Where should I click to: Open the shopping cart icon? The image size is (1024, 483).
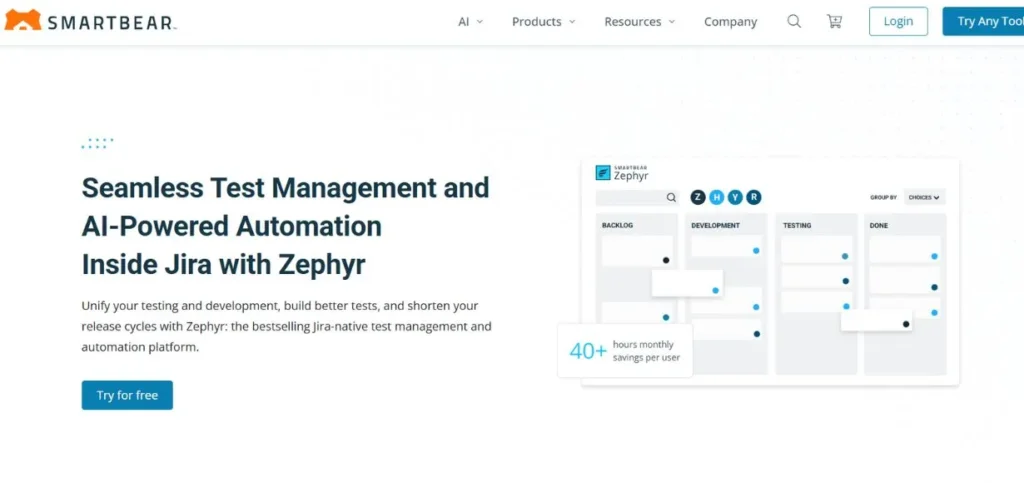[x=834, y=22]
